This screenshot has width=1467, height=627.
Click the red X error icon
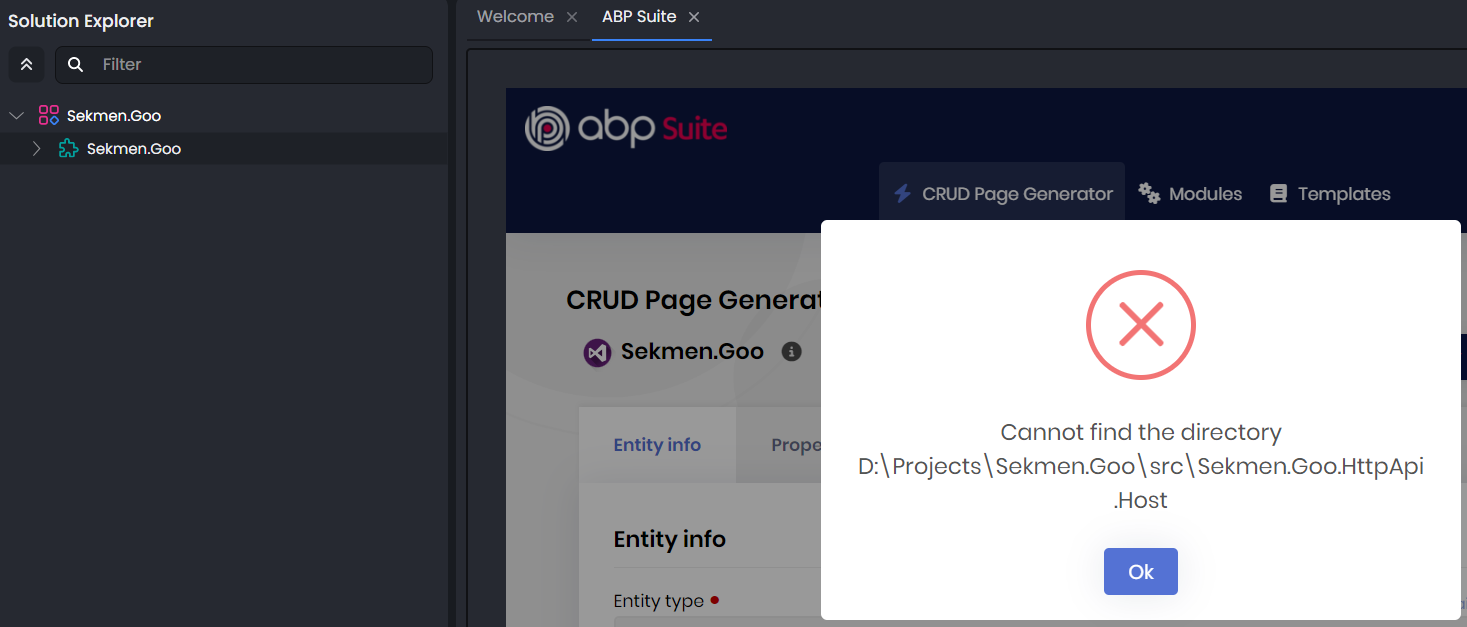(x=1140, y=325)
